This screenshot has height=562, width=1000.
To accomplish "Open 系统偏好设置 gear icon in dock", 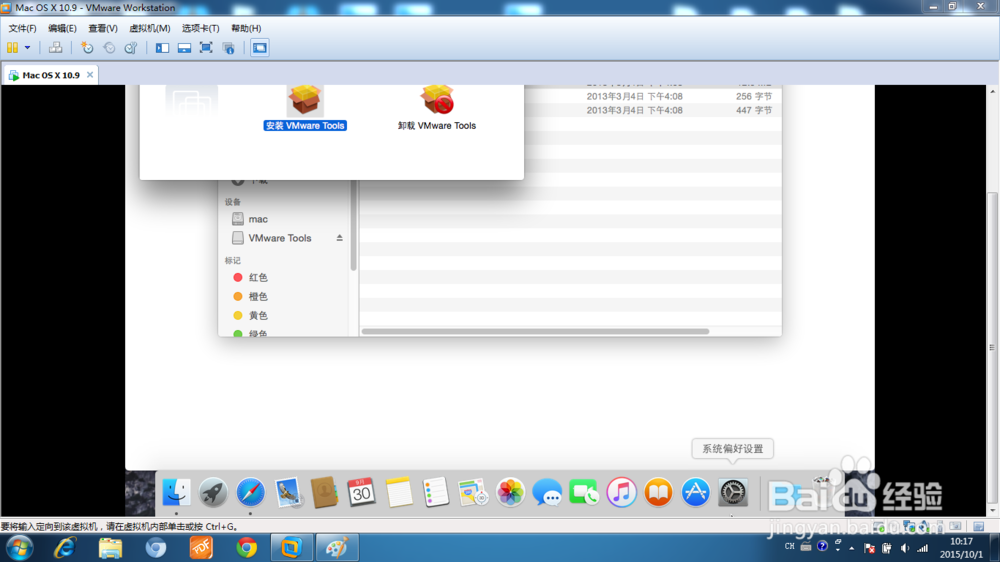I will [x=733, y=492].
